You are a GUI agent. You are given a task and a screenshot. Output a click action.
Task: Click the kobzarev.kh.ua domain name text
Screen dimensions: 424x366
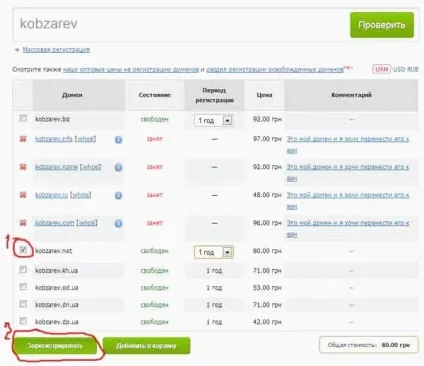[56, 270]
